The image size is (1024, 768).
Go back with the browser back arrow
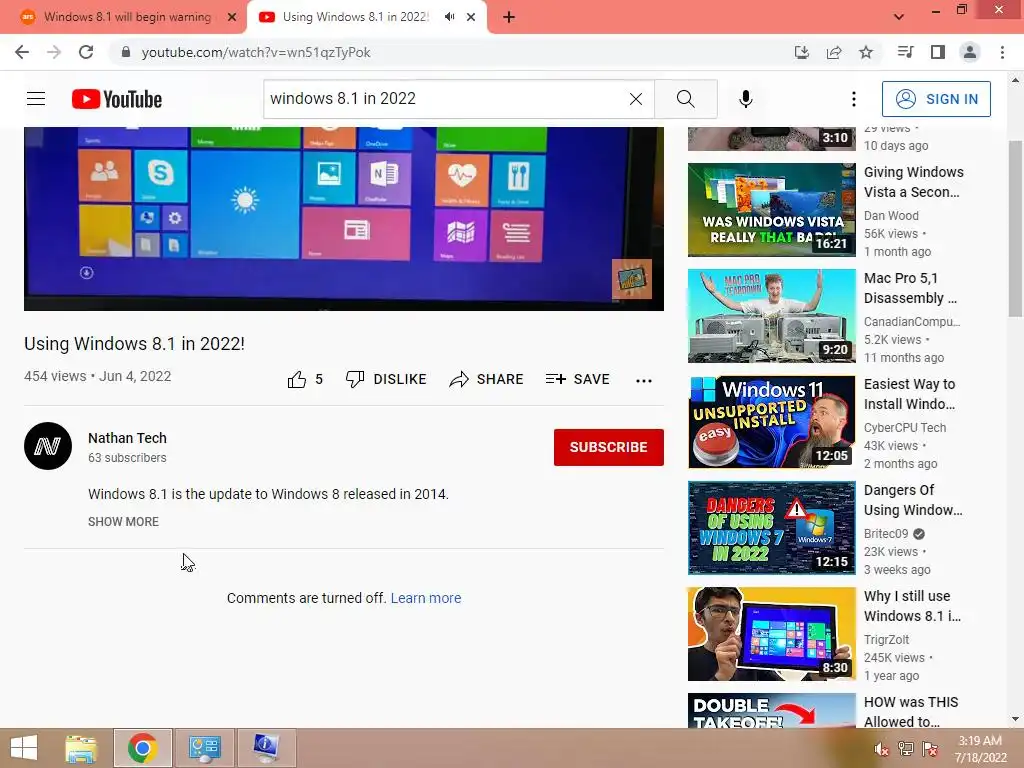pos(22,52)
